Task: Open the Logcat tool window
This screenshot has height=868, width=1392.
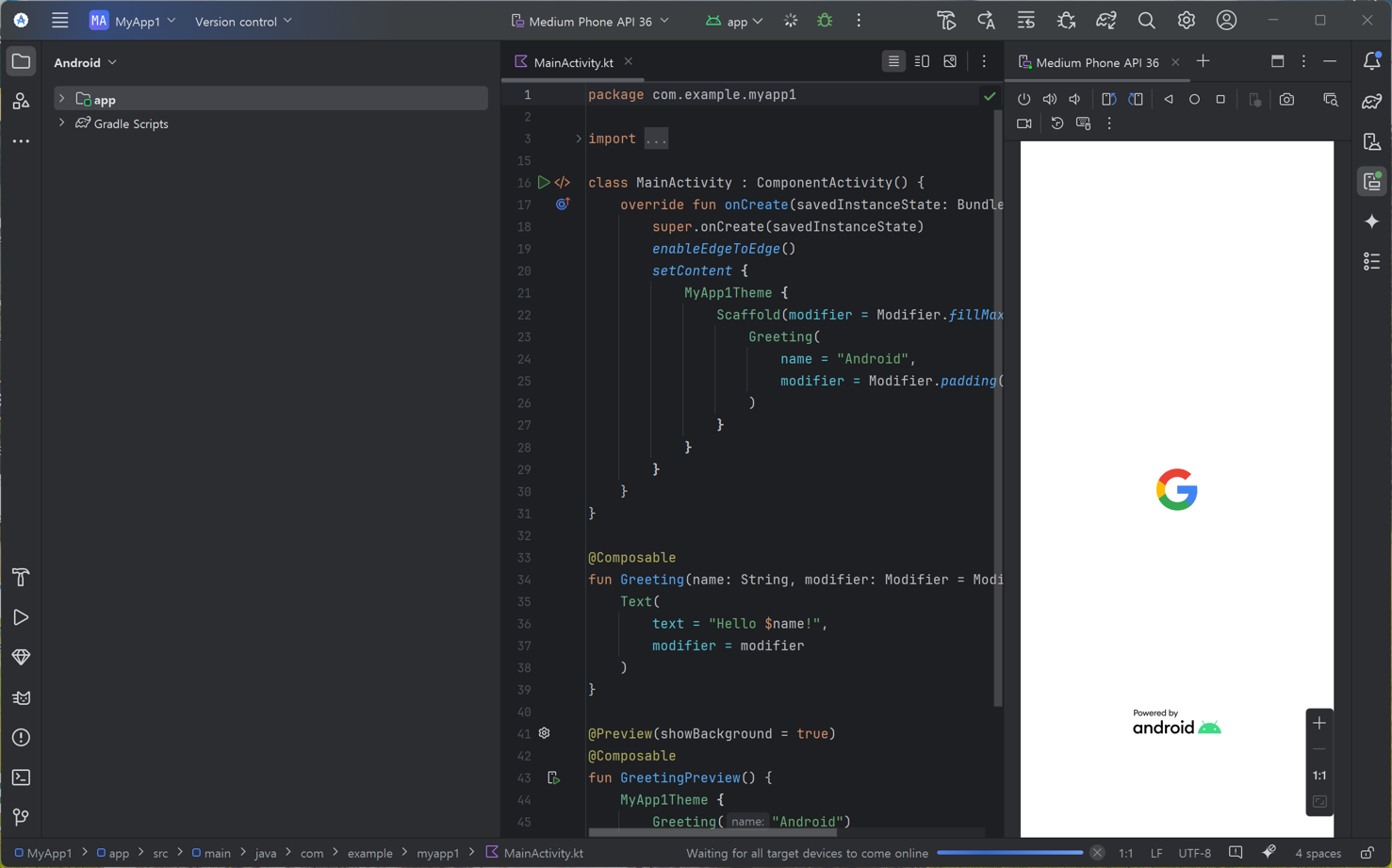Action: [21, 697]
